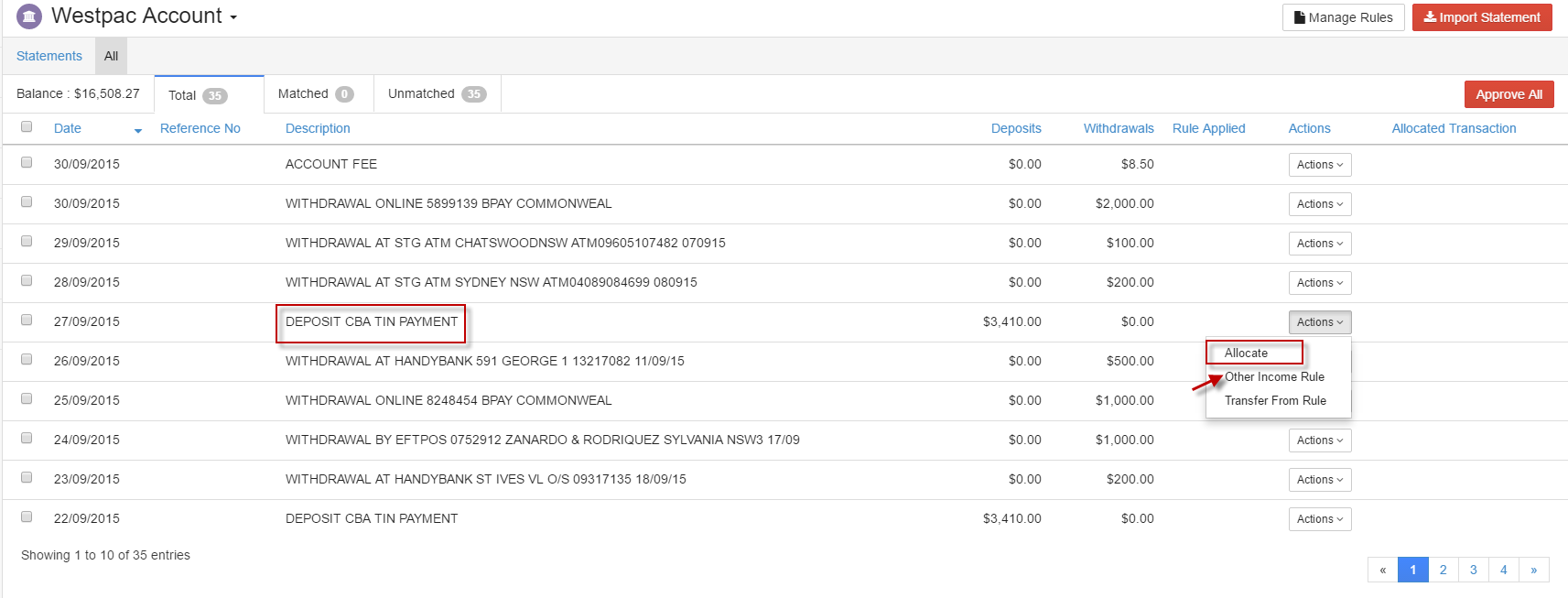Go to page 3
The image size is (1568, 598).
point(1474,570)
